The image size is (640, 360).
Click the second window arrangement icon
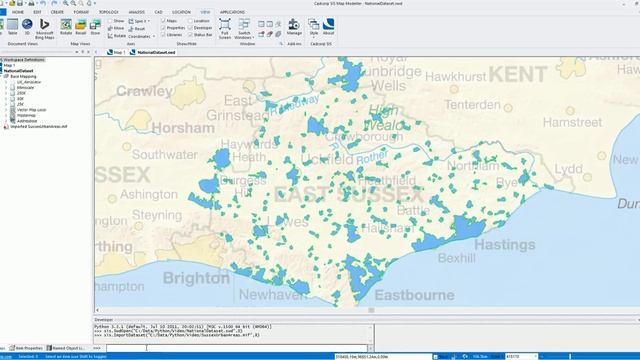270,24
